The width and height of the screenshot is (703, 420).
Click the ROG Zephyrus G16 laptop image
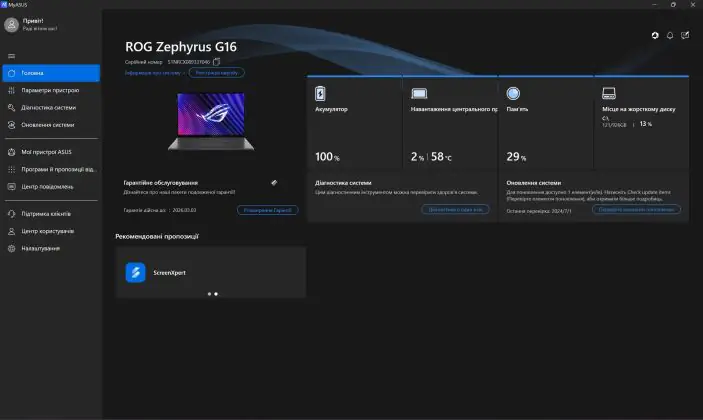tap(211, 121)
